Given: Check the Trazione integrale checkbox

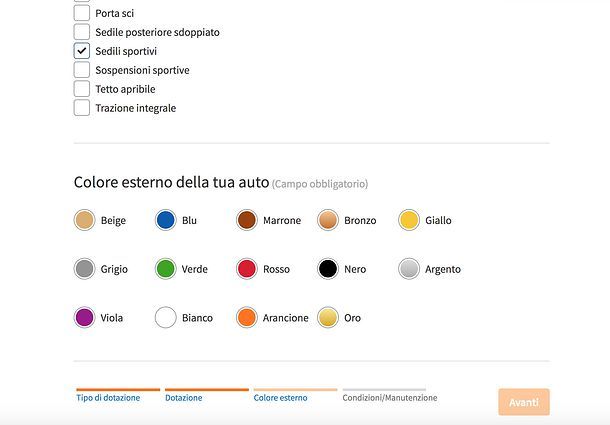Looking at the screenshot, I should point(82,108).
